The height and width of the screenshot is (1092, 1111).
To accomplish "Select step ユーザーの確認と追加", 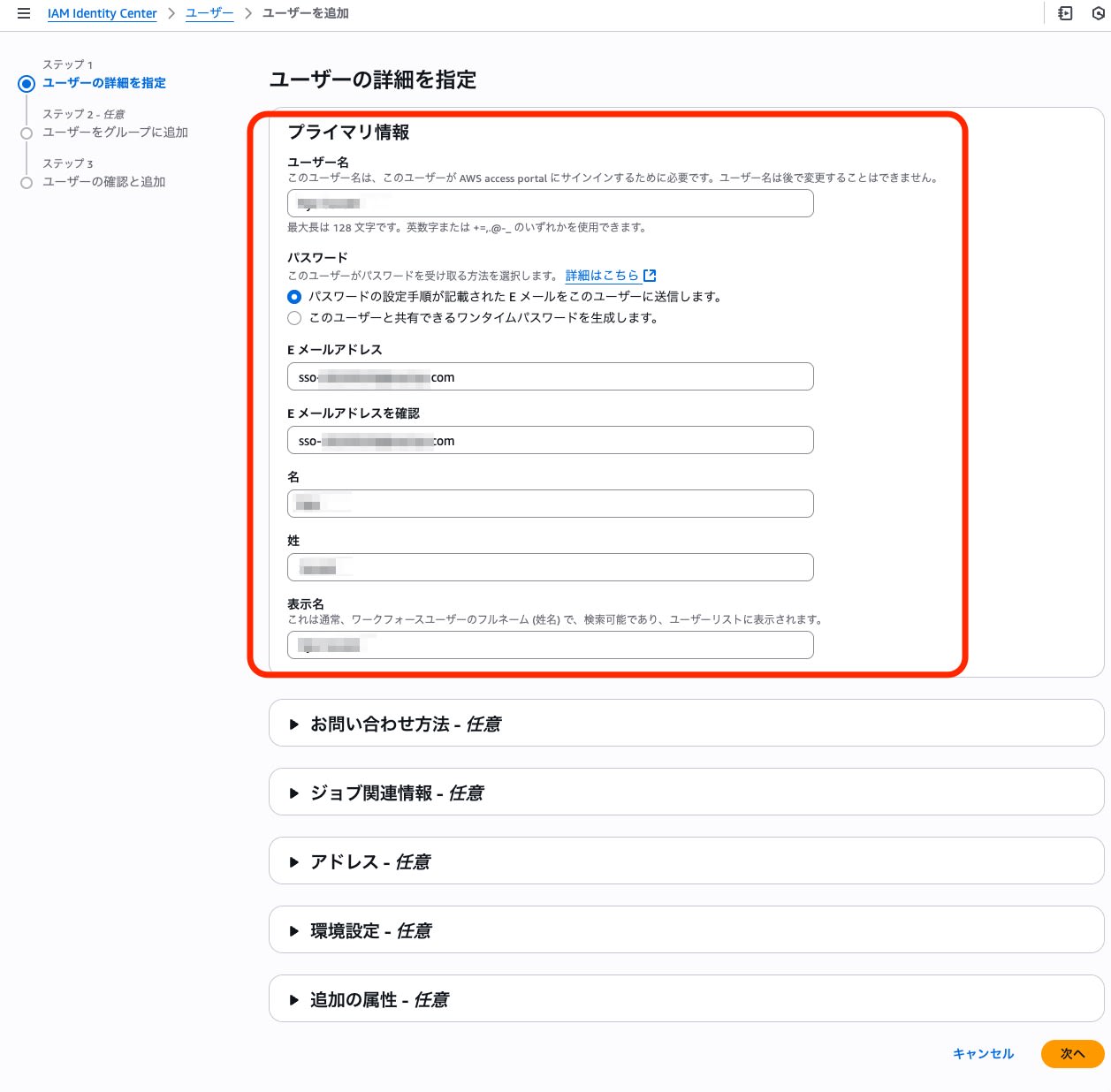I will [x=104, y=182].
